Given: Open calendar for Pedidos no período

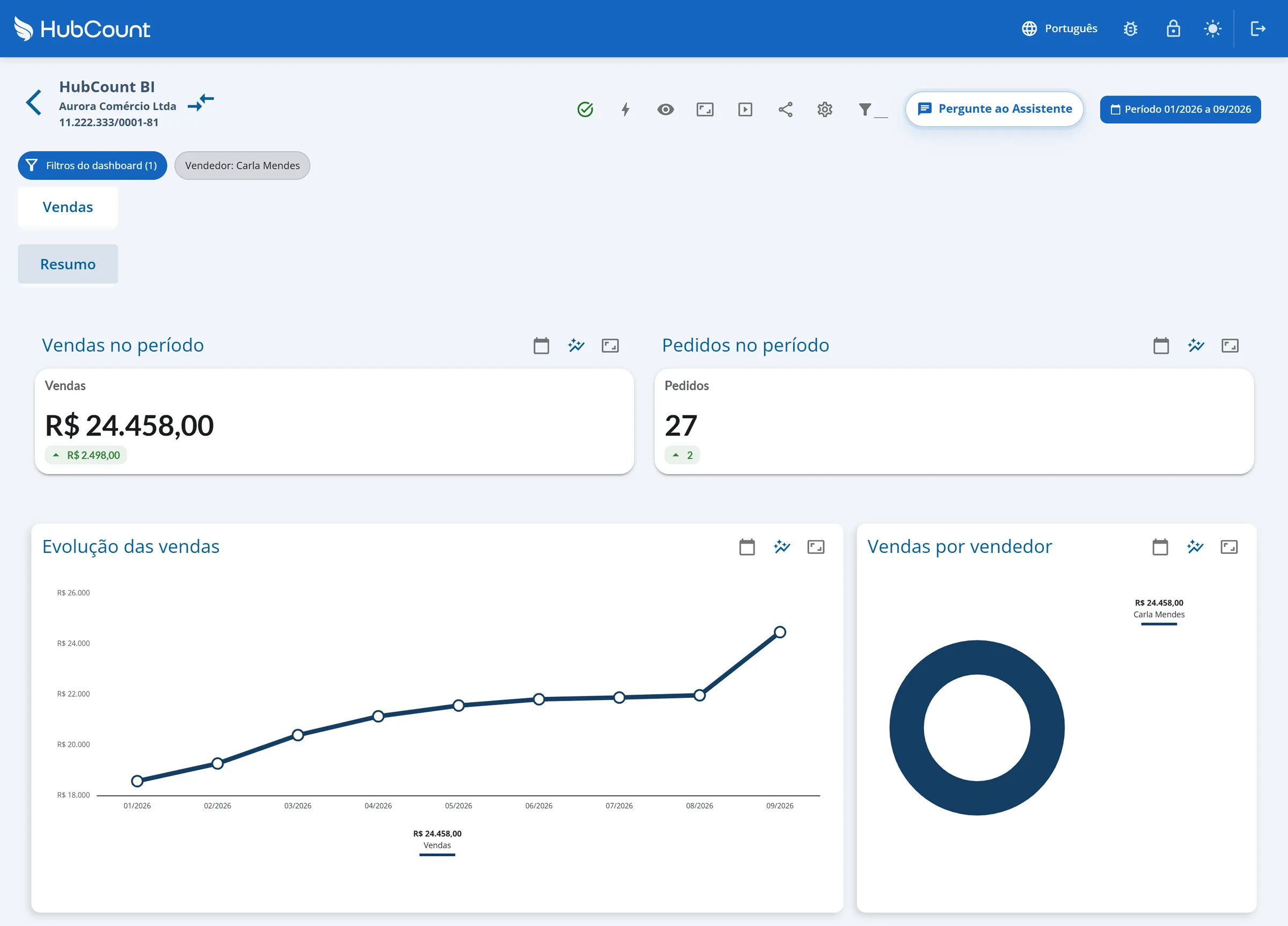Looking at the screenshot, I should point(1161,345).
